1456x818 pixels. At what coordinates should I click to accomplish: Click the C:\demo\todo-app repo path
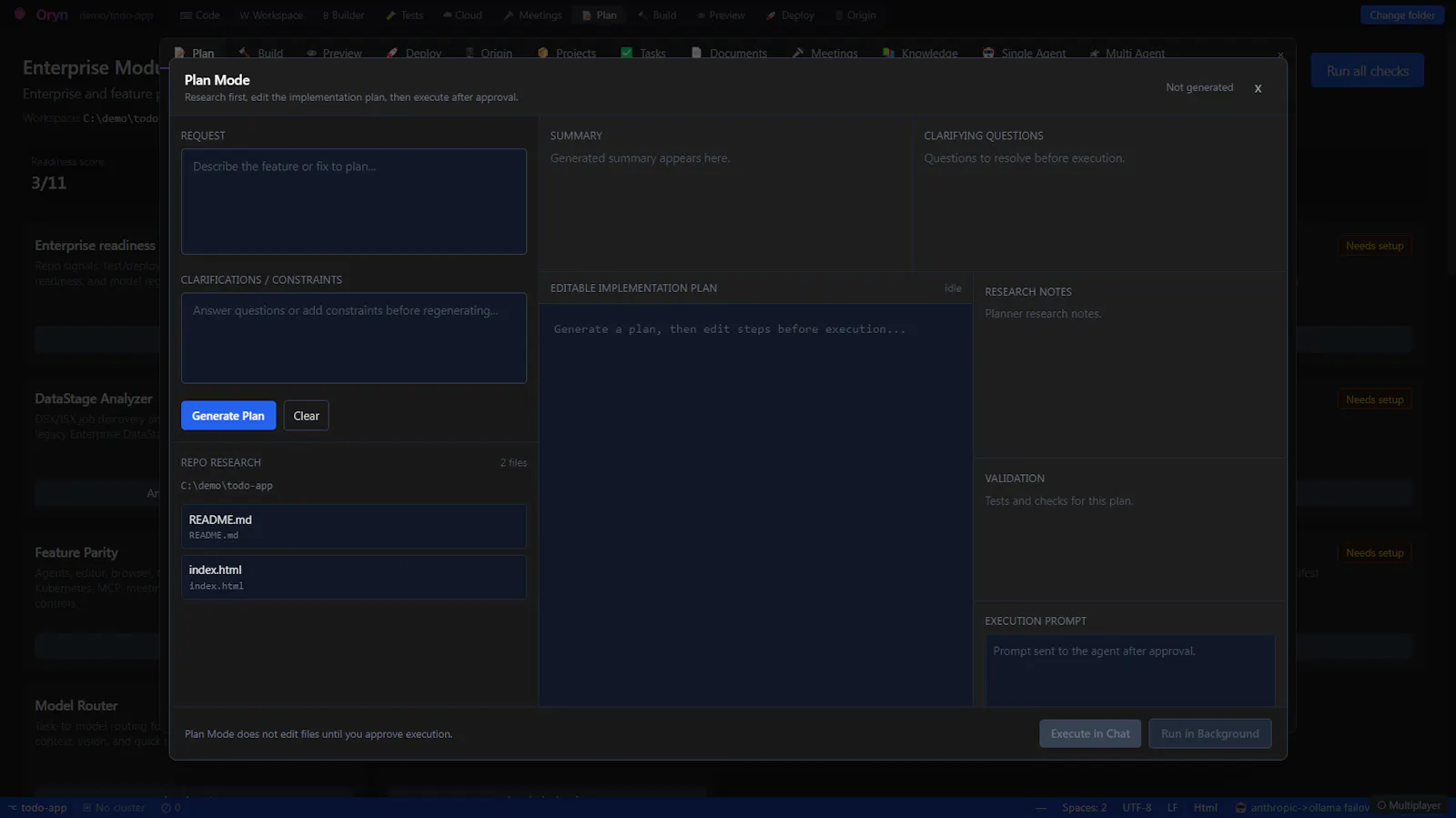pos(227,486)
